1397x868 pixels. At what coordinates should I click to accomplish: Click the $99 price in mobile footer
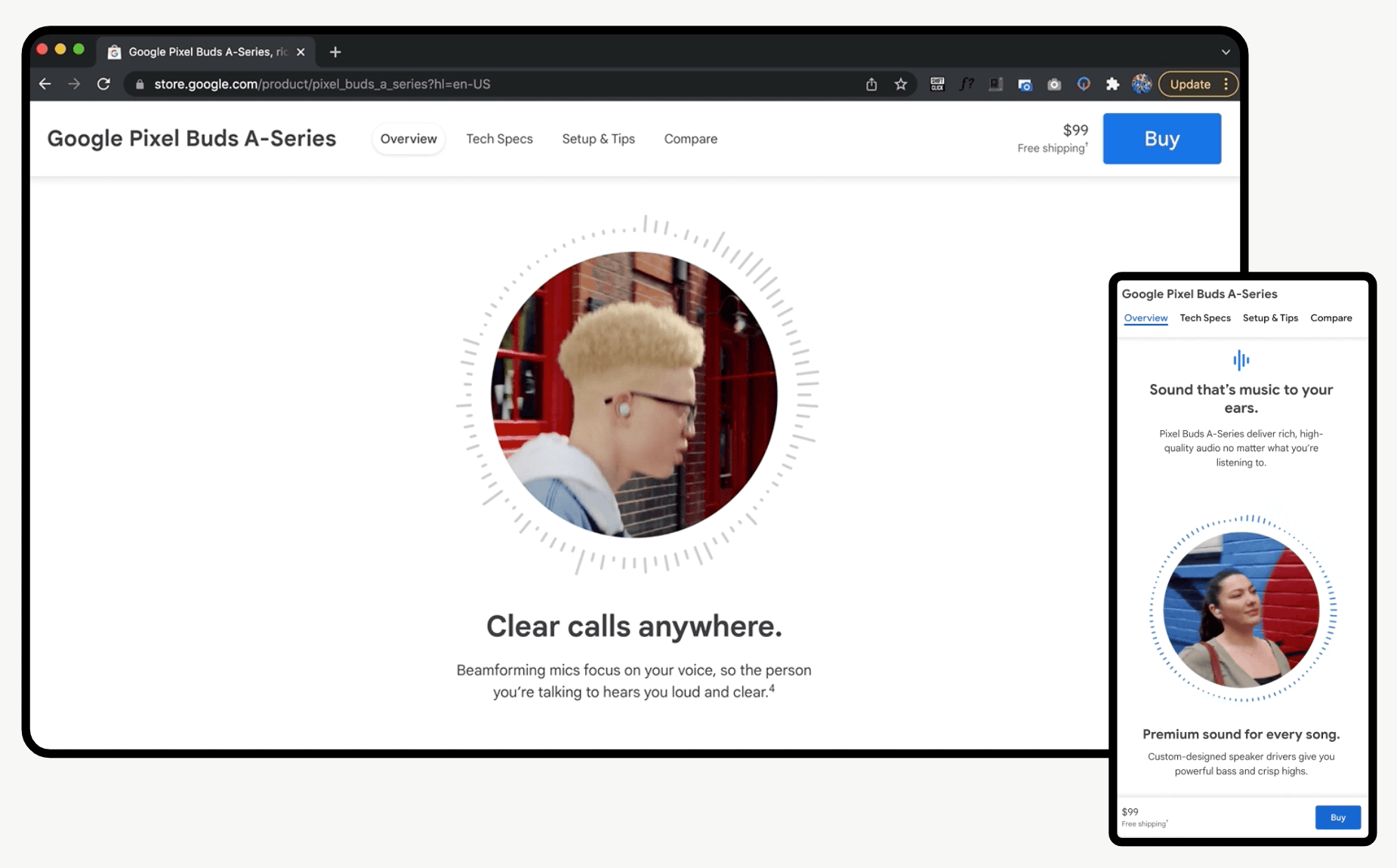[1130, 811]
